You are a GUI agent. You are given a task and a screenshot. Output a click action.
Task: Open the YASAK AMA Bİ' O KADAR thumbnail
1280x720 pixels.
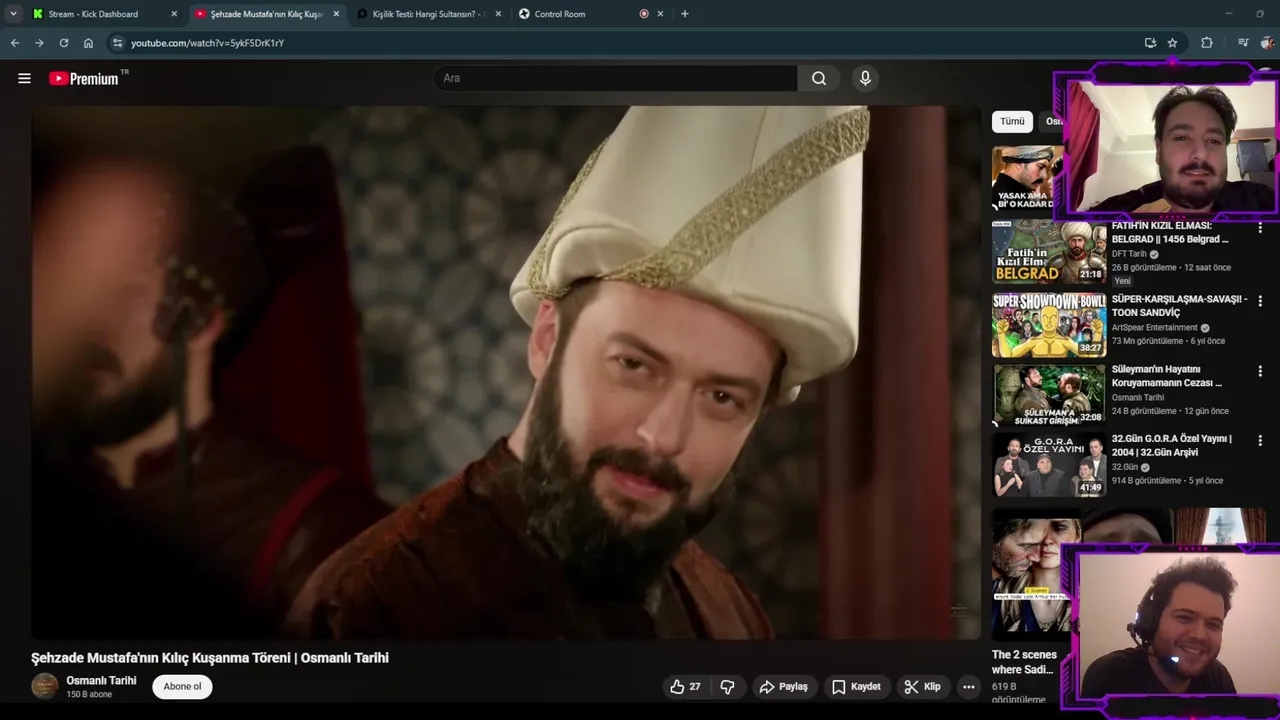tap(1027, 179)
